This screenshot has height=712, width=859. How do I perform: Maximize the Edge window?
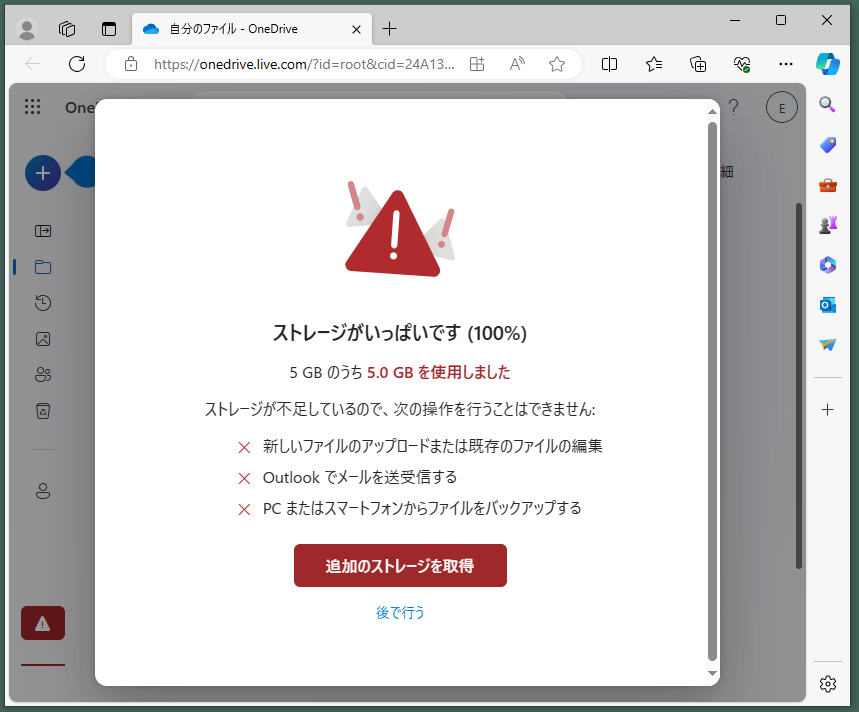(x=781, y=20)
